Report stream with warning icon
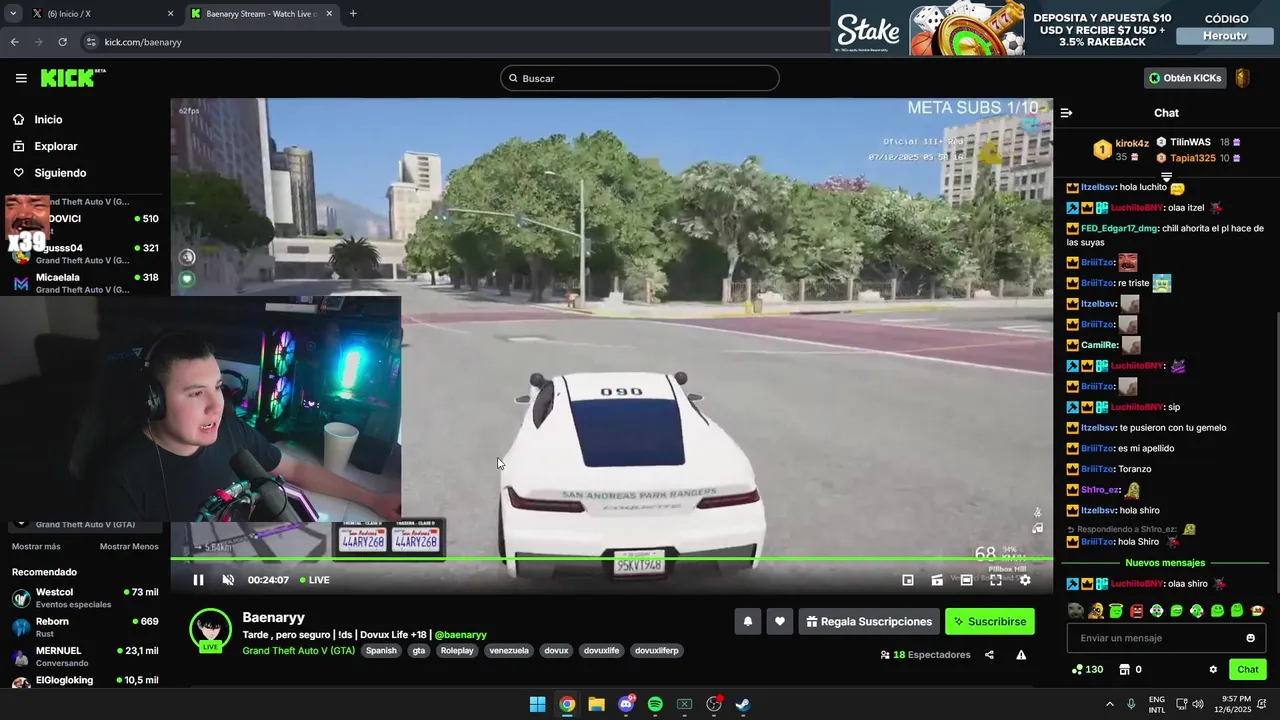This screenshot has height=720, width=1280. (1021, 655)
